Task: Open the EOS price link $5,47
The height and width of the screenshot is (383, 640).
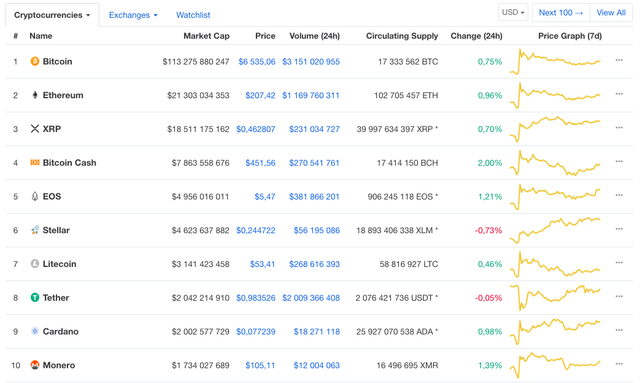Action: (265, 197)
